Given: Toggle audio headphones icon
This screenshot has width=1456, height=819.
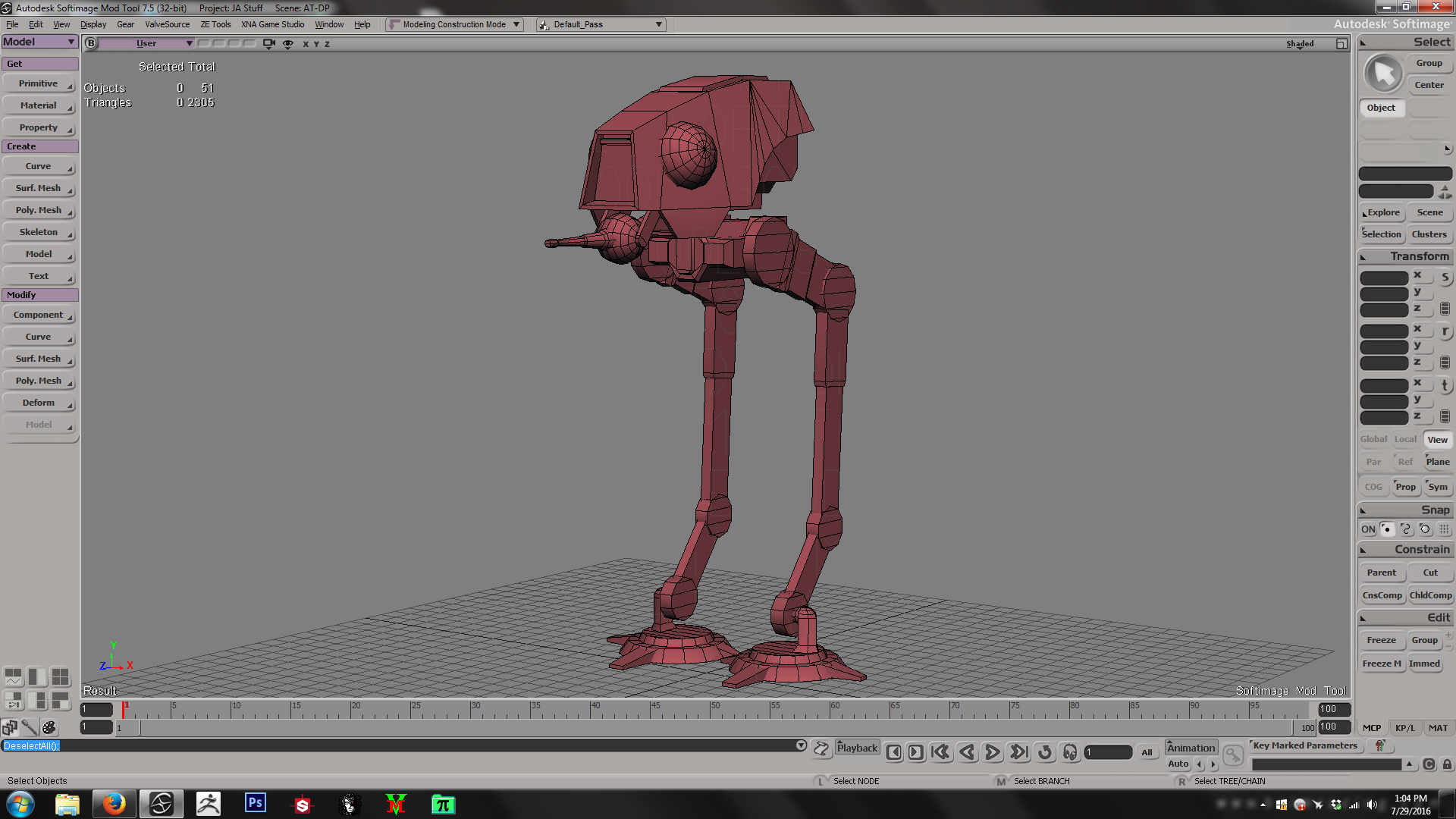Looking at the screenshot, I should pos(1070,752).
